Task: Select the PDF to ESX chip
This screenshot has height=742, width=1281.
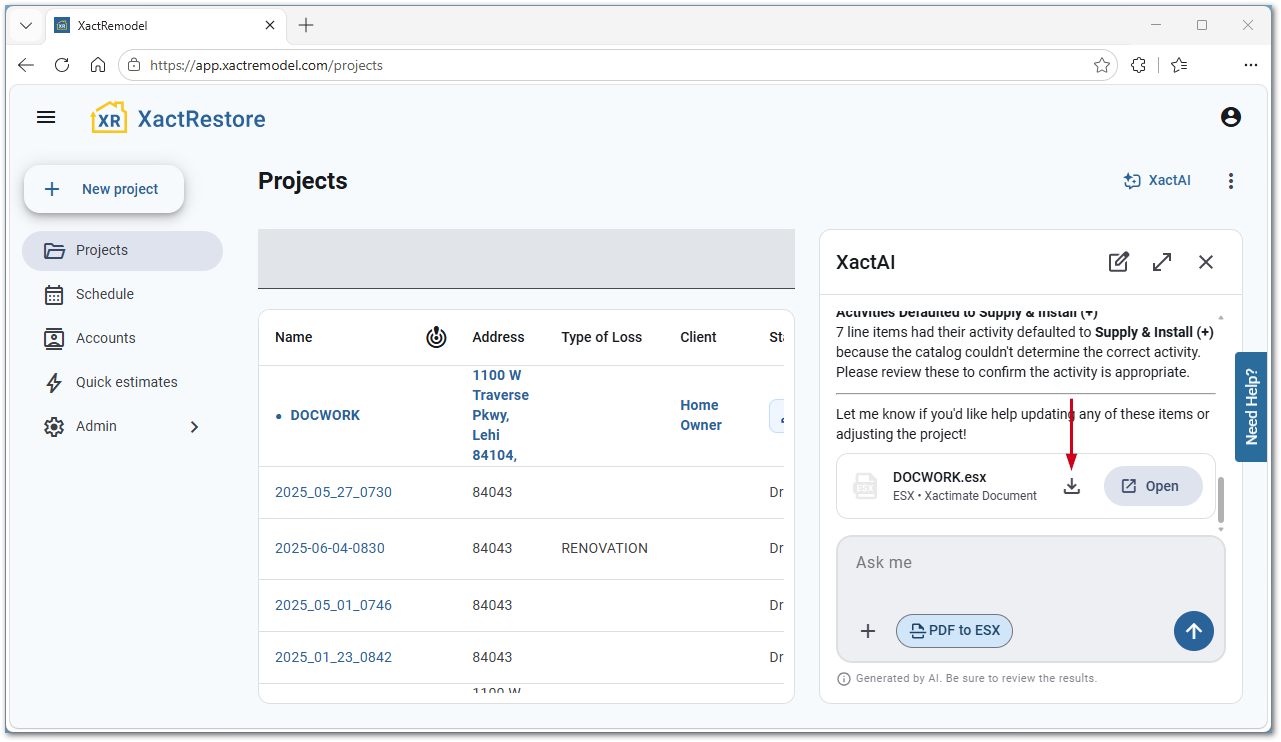Action: click(x=954, y=631)
